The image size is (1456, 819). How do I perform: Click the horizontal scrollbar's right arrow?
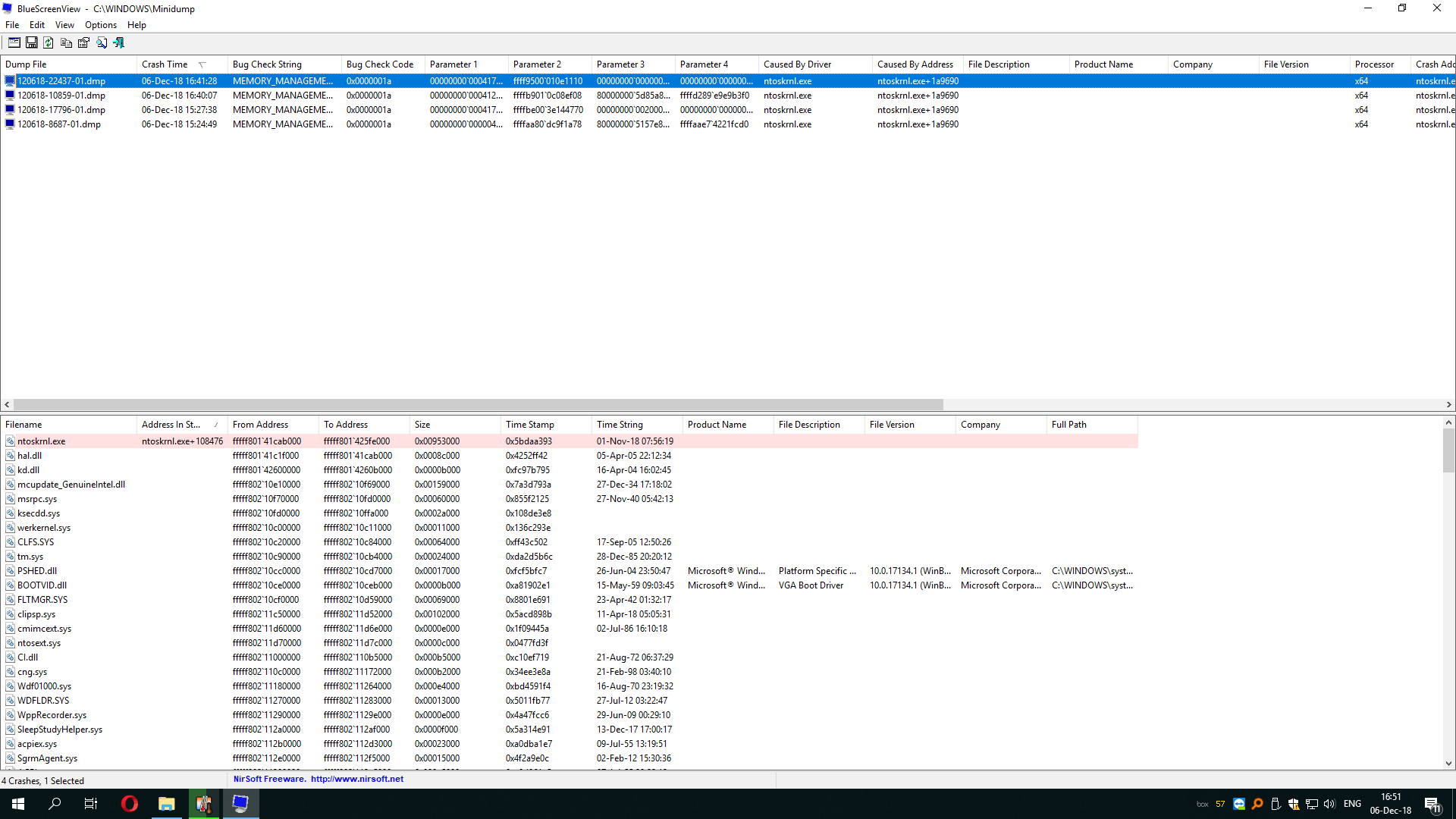pos(1448,405)
